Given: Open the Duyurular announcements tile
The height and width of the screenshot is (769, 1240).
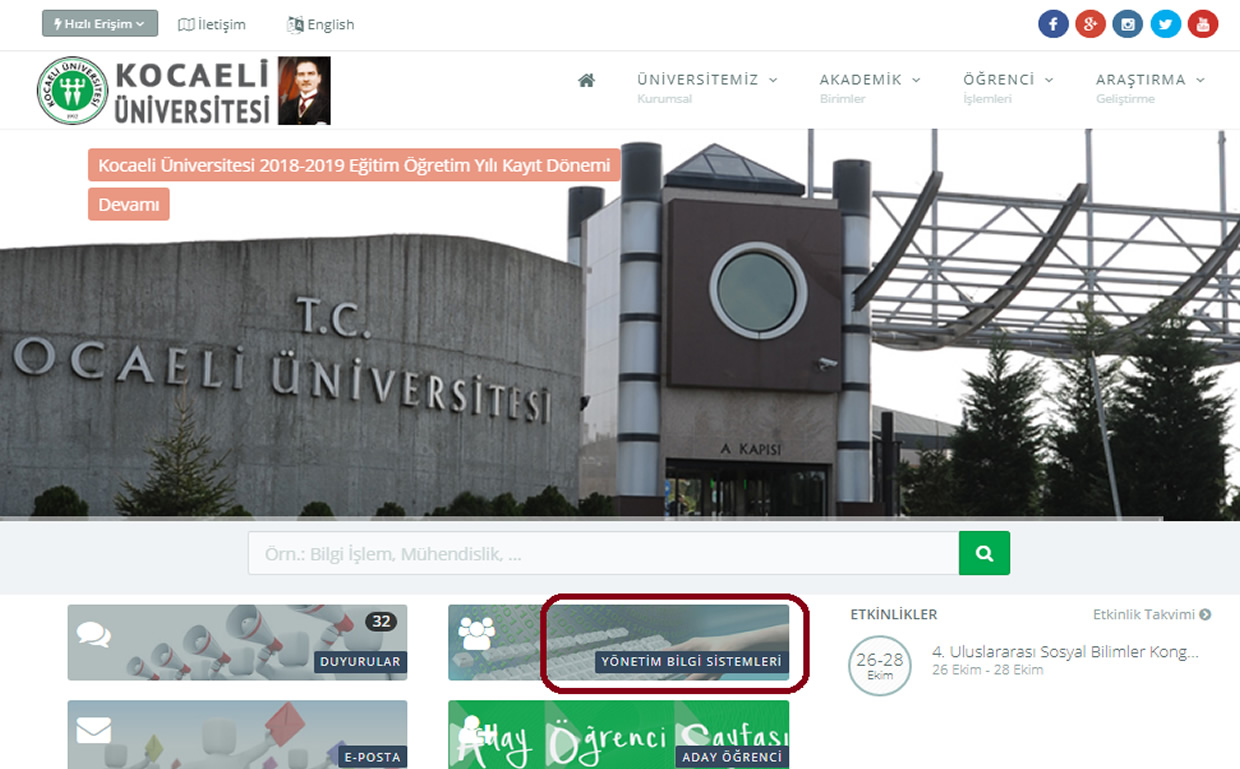Looking at the screenshot, I should coord(237,642).
